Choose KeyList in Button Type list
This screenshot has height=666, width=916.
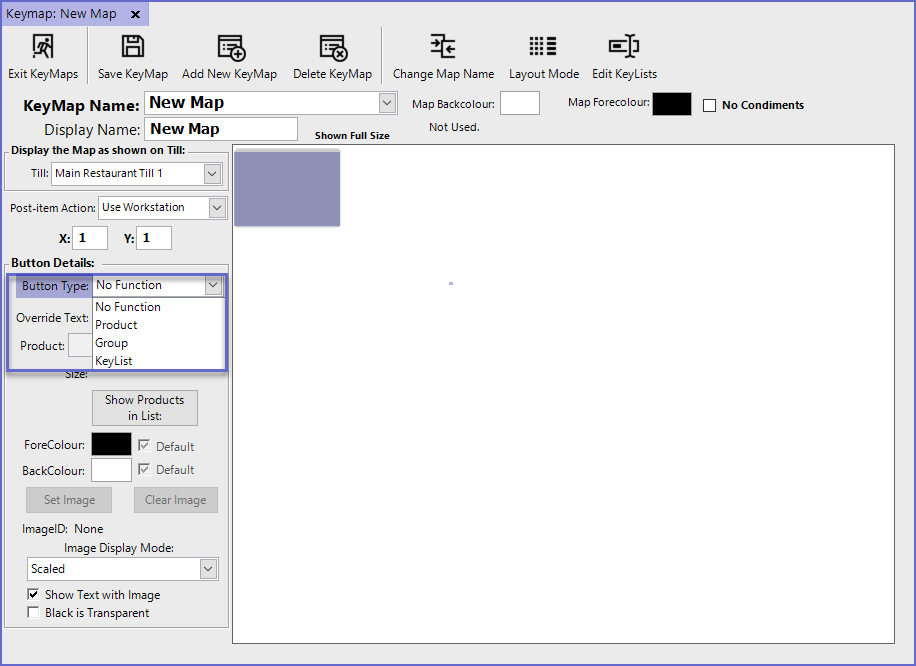(114, 361)
